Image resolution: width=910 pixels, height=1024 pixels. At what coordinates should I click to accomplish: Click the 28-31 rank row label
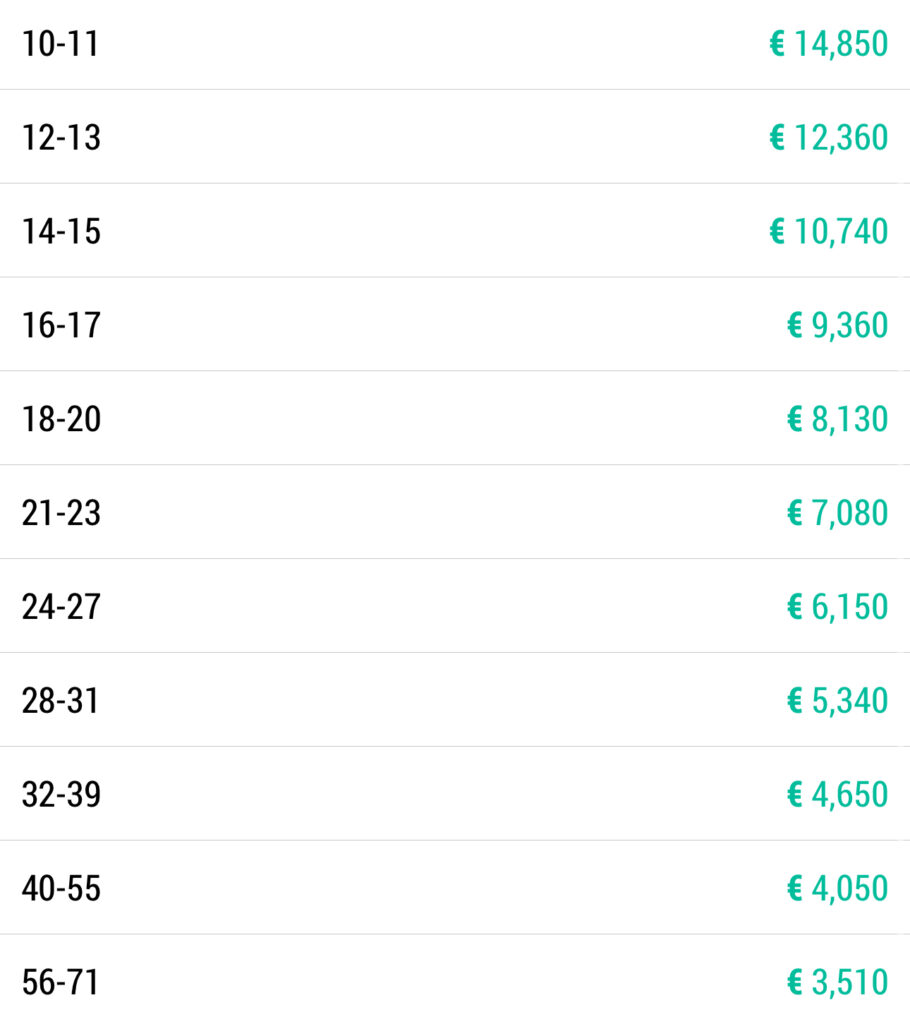[61, 701]
